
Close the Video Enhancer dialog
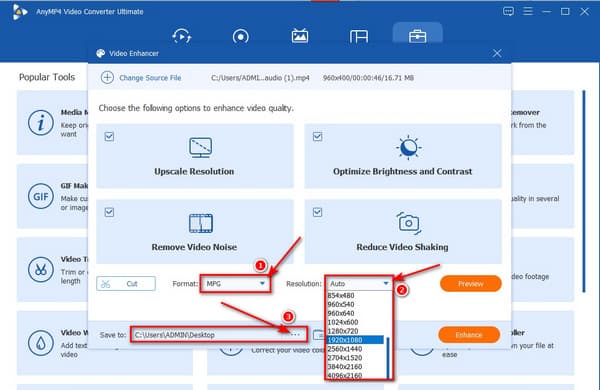coord(497,53)
